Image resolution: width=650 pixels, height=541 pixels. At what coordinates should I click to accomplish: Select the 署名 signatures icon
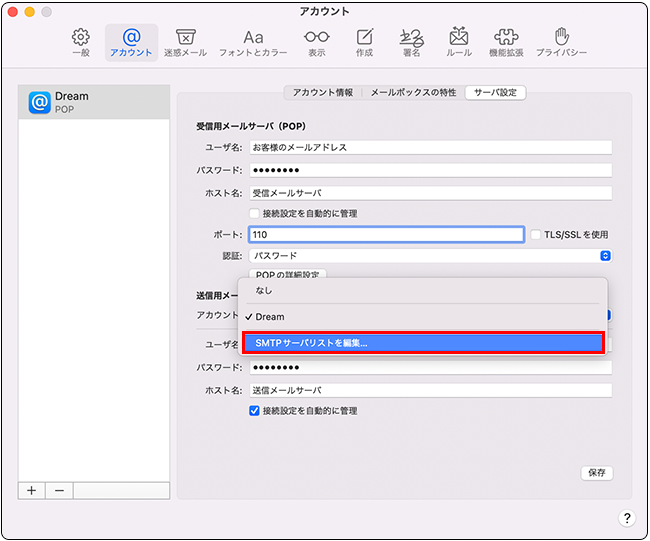point(410,42)
